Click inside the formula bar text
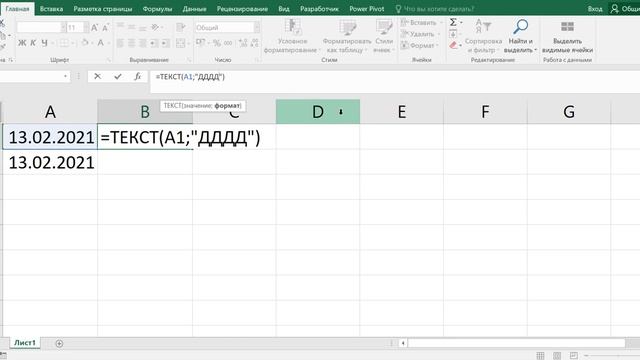Image resolution: width=640 pixels, height=360 pixels. pos(190,77)
